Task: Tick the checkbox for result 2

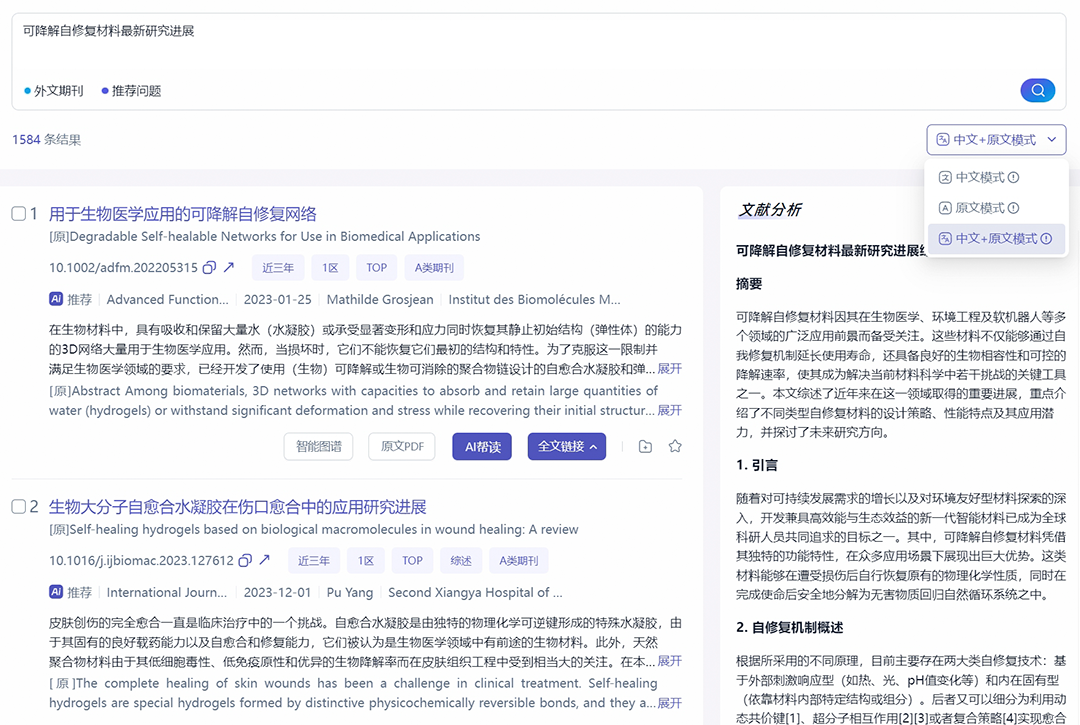Action: tap(19, 507)
